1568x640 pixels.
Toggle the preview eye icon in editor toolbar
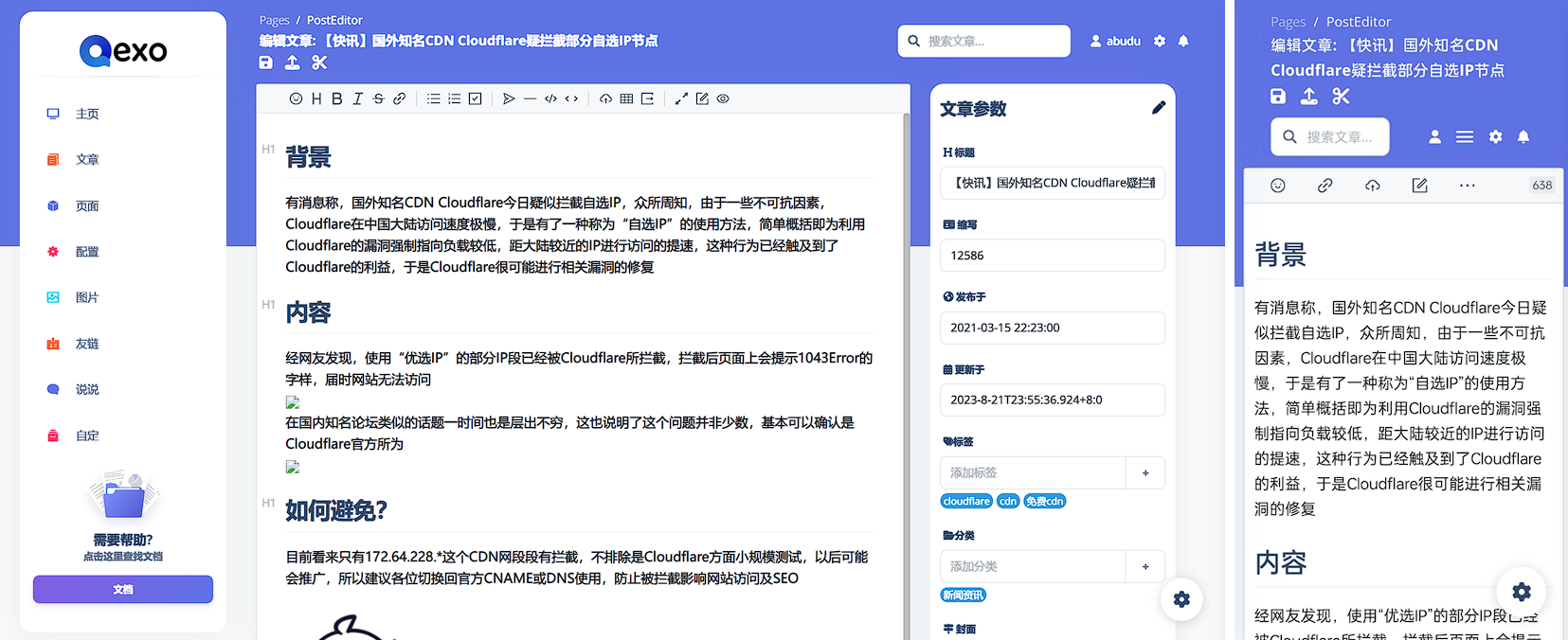[x=723, y=98]
